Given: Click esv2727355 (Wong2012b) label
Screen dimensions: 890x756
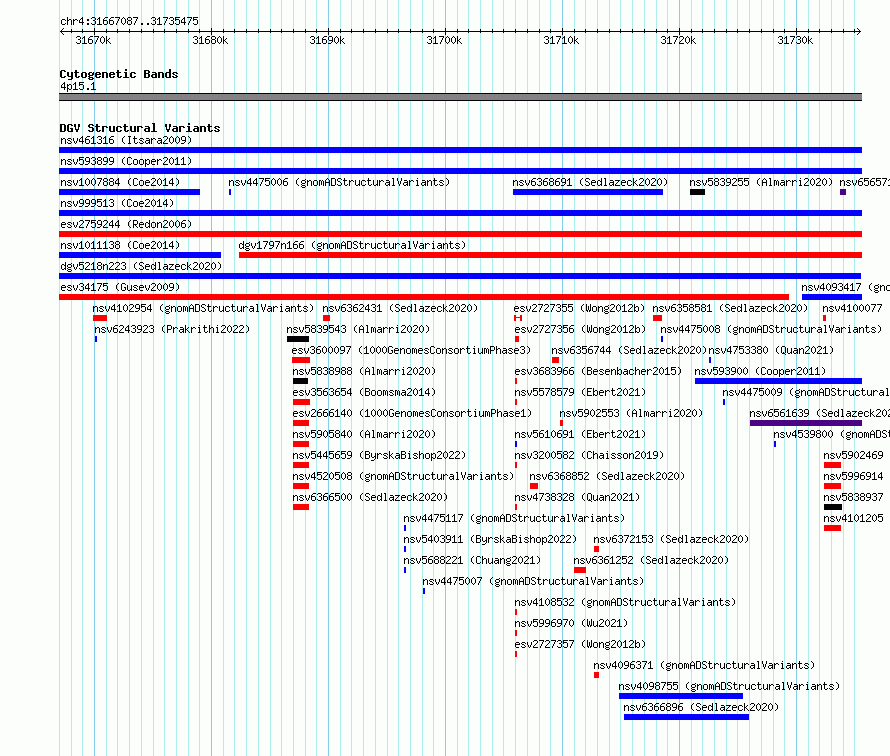Looking at the screenshot, I should point(580,308).
